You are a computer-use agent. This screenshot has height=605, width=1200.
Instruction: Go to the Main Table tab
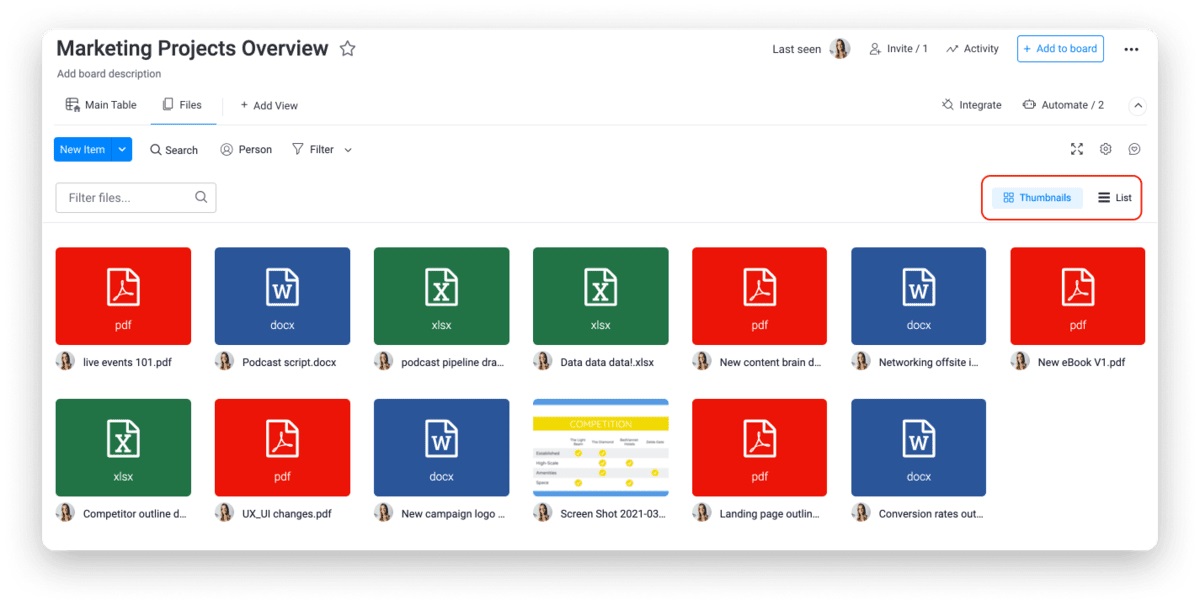tap(101, 105)
